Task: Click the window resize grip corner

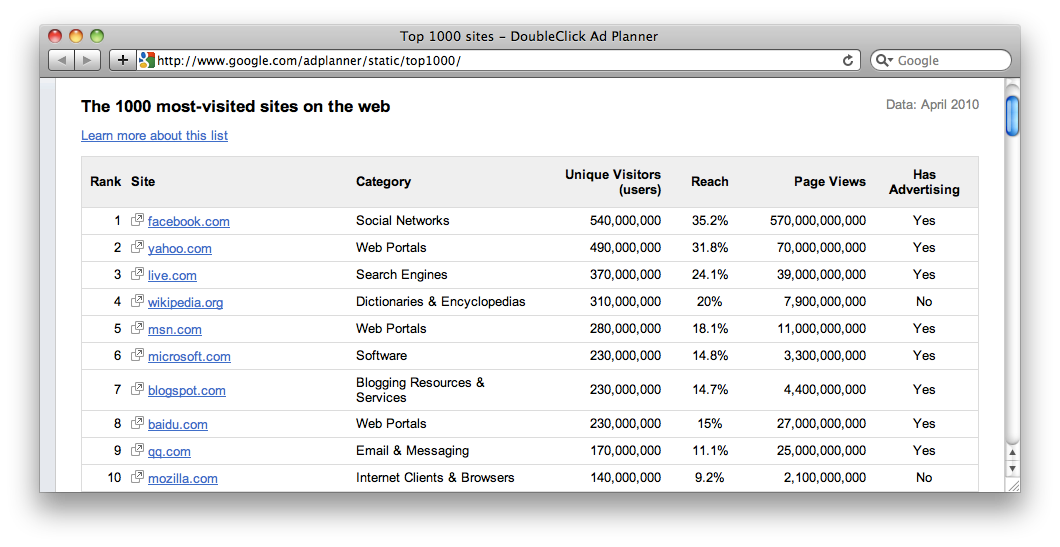Action: pyautogui.click(x=1012, y=485)
